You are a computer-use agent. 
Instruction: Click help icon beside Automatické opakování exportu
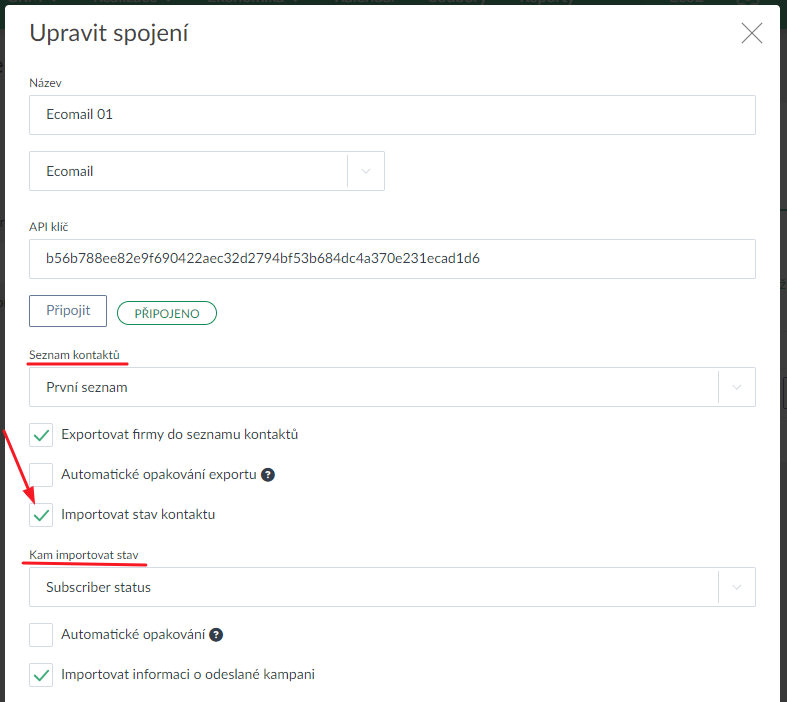coord(268,475)
